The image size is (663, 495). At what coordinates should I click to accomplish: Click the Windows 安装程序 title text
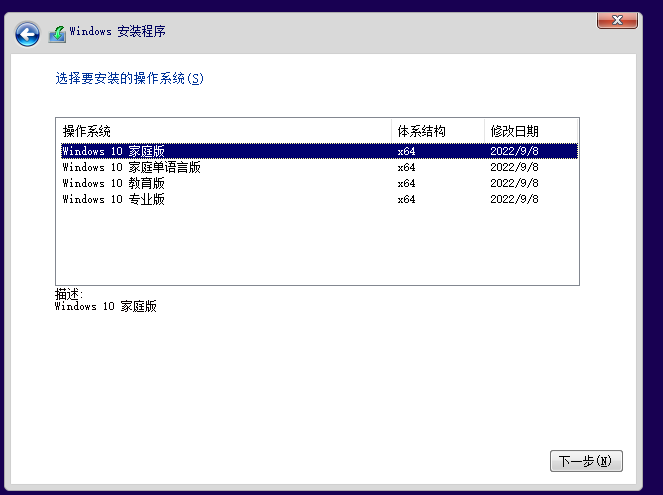tap(118, 31)
